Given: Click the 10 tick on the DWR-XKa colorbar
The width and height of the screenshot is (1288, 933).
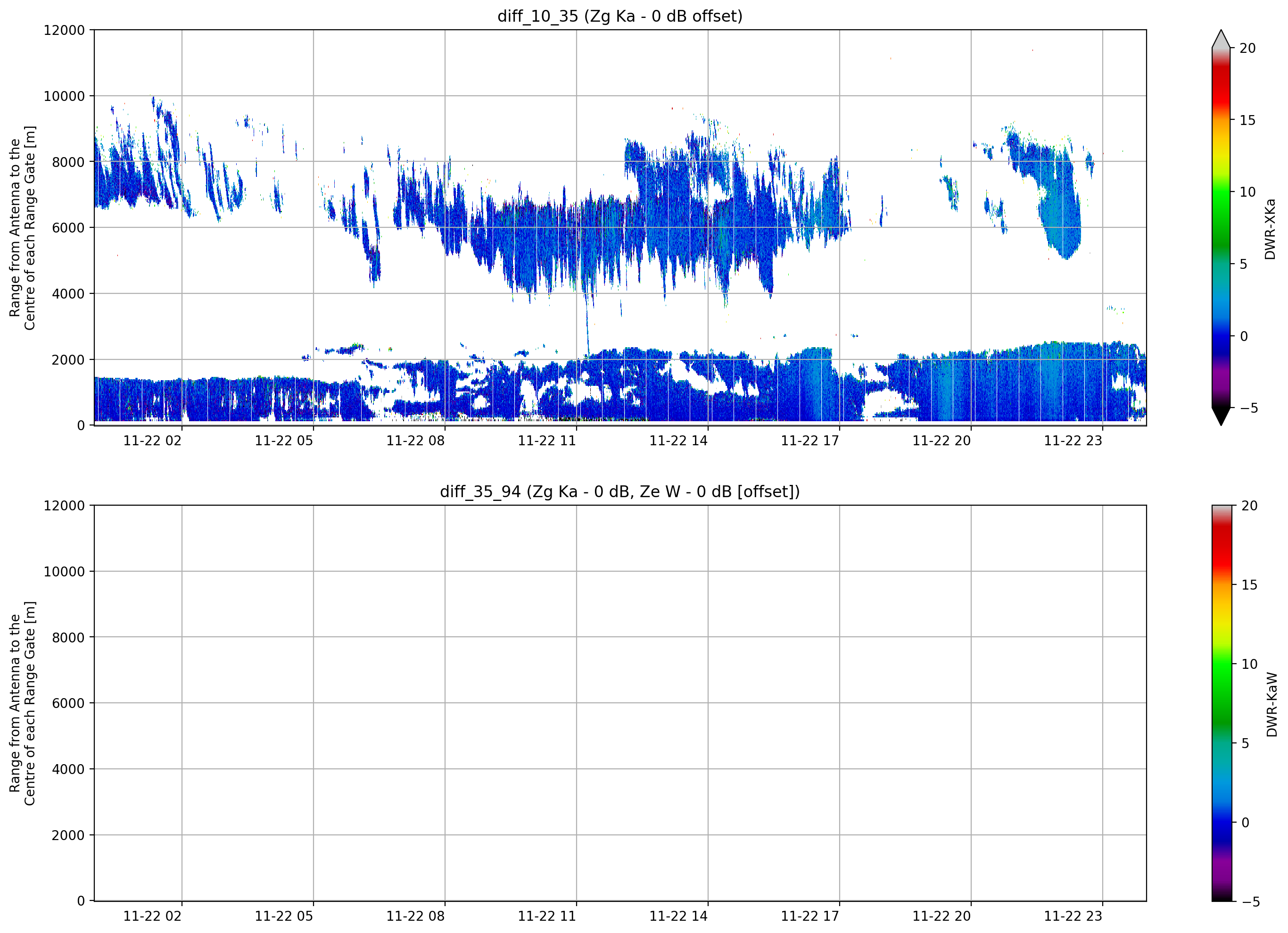Looking at the screenshot, I should pos(1247,192).
